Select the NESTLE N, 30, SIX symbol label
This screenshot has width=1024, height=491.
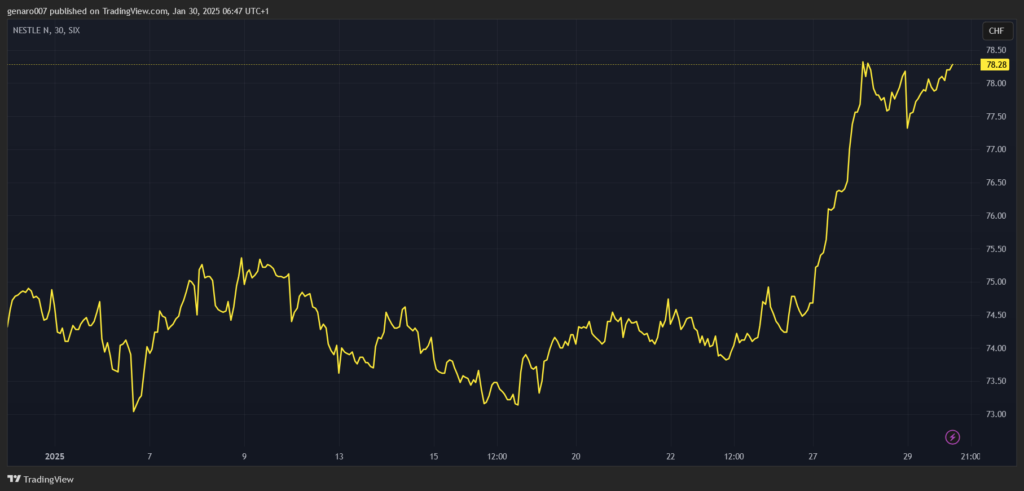46,31
